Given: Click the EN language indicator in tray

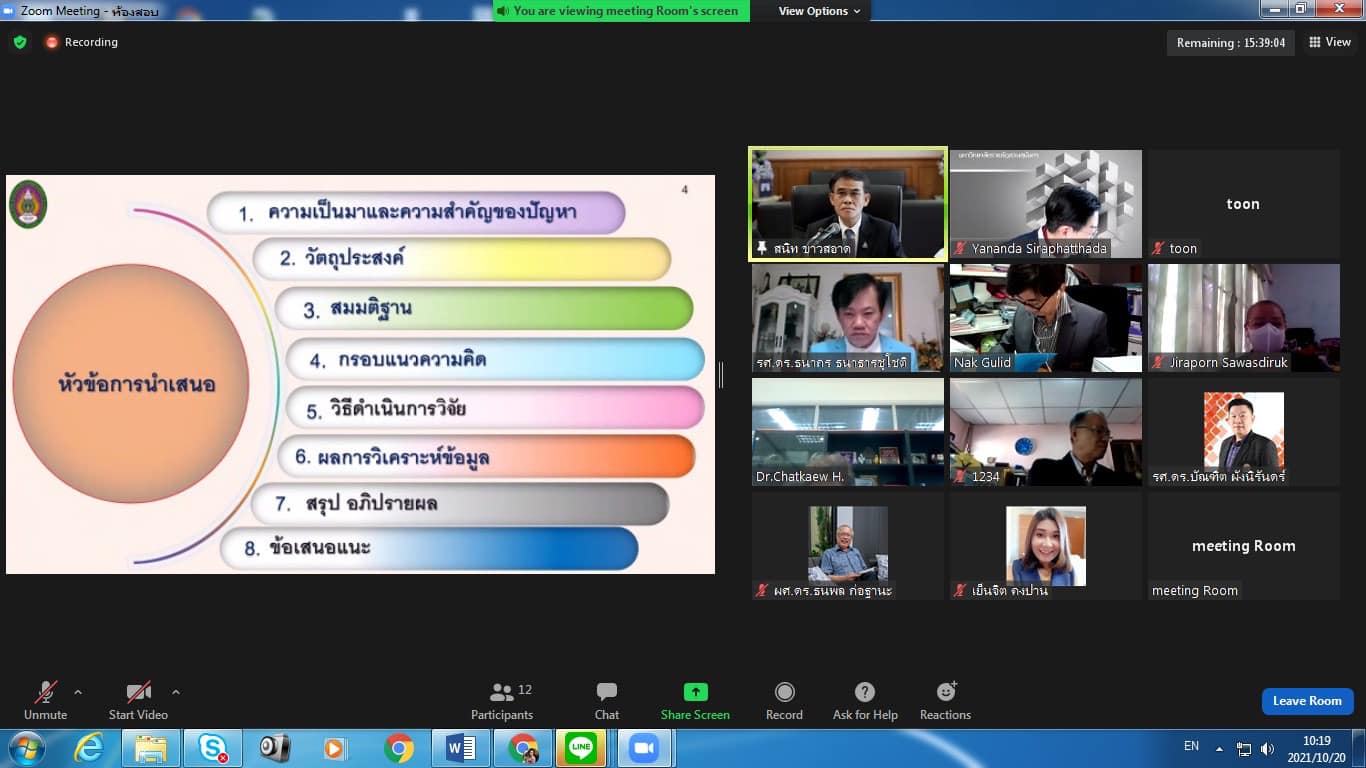Looking at the screenshot, I should click(1191, 746).
